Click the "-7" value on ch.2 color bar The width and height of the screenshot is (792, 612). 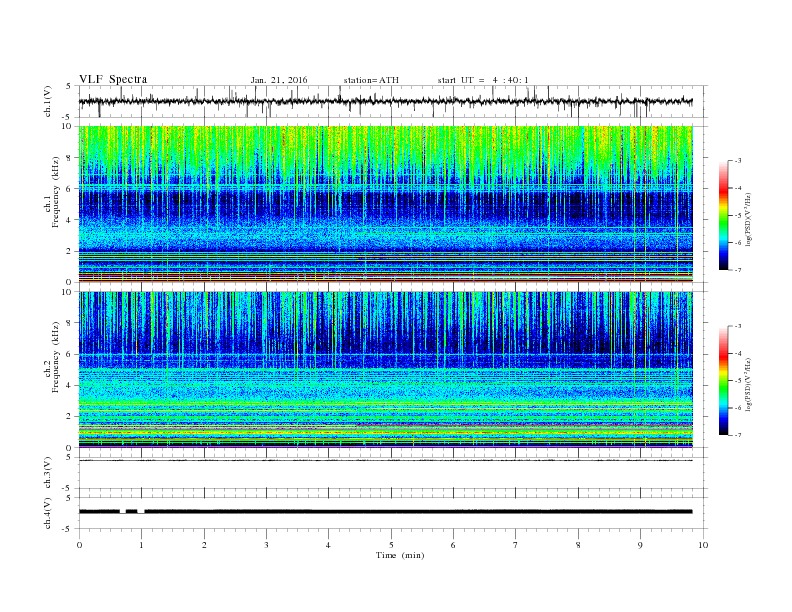[x=738, y=435]
